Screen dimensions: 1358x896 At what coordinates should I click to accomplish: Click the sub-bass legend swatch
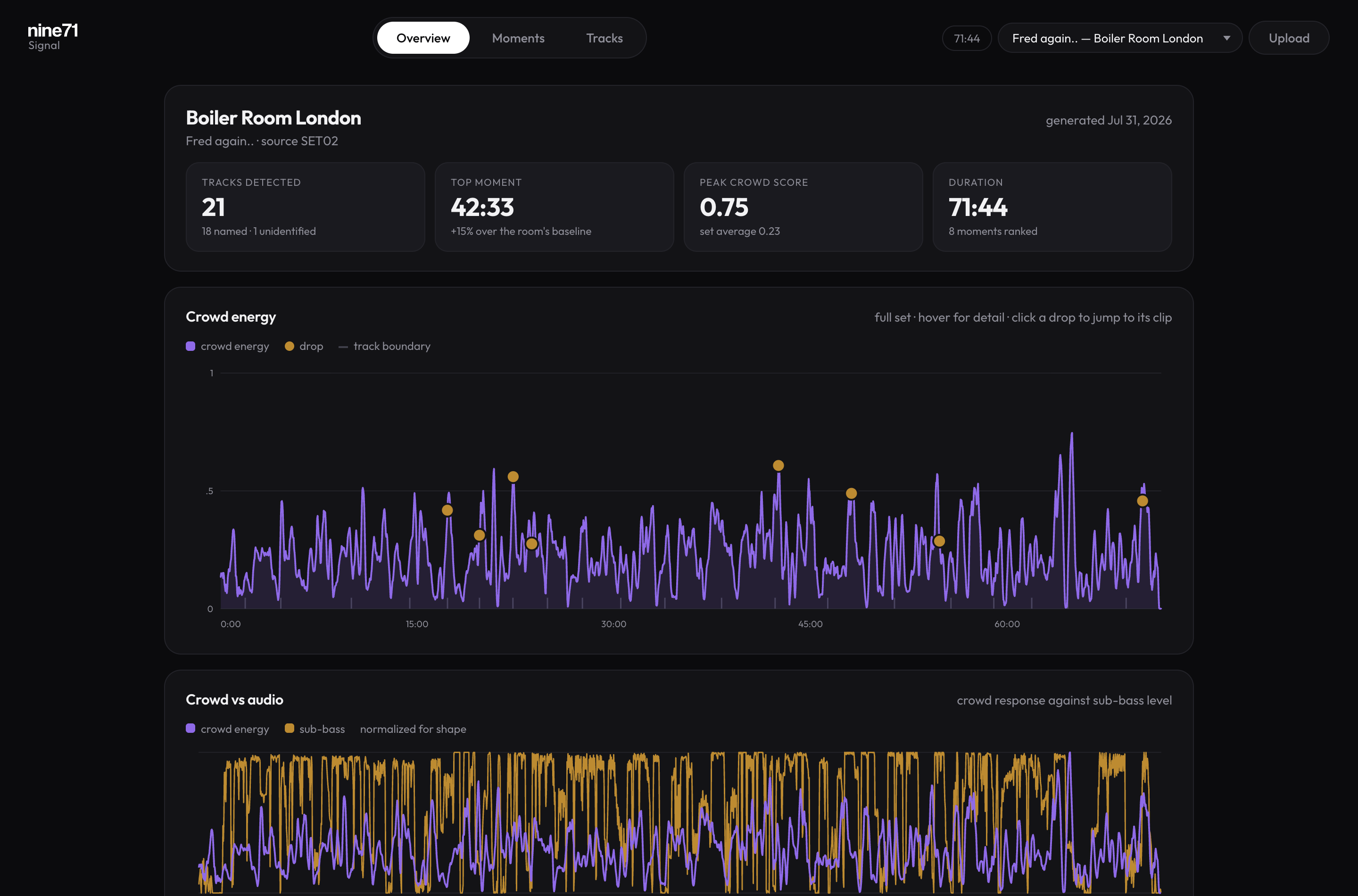[x=289, y=729]
